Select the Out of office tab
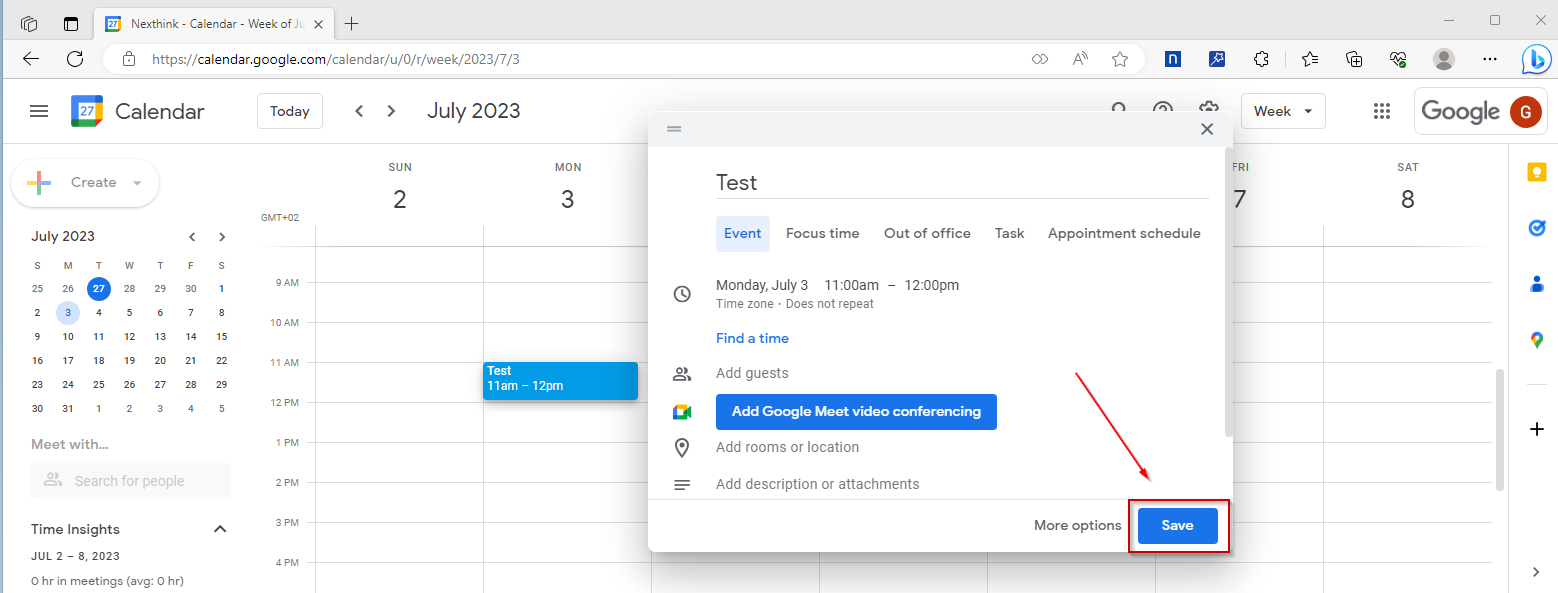 (927, 233)
